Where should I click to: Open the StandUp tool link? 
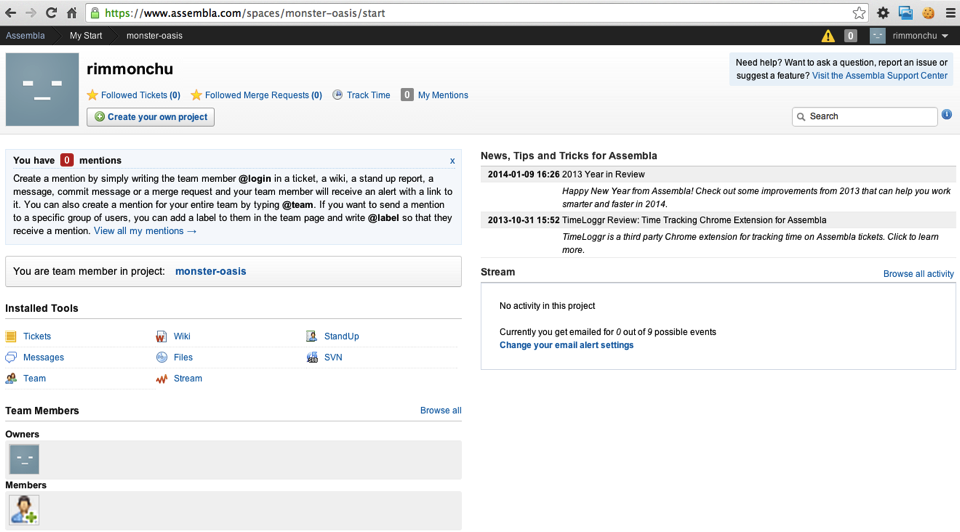342,336
